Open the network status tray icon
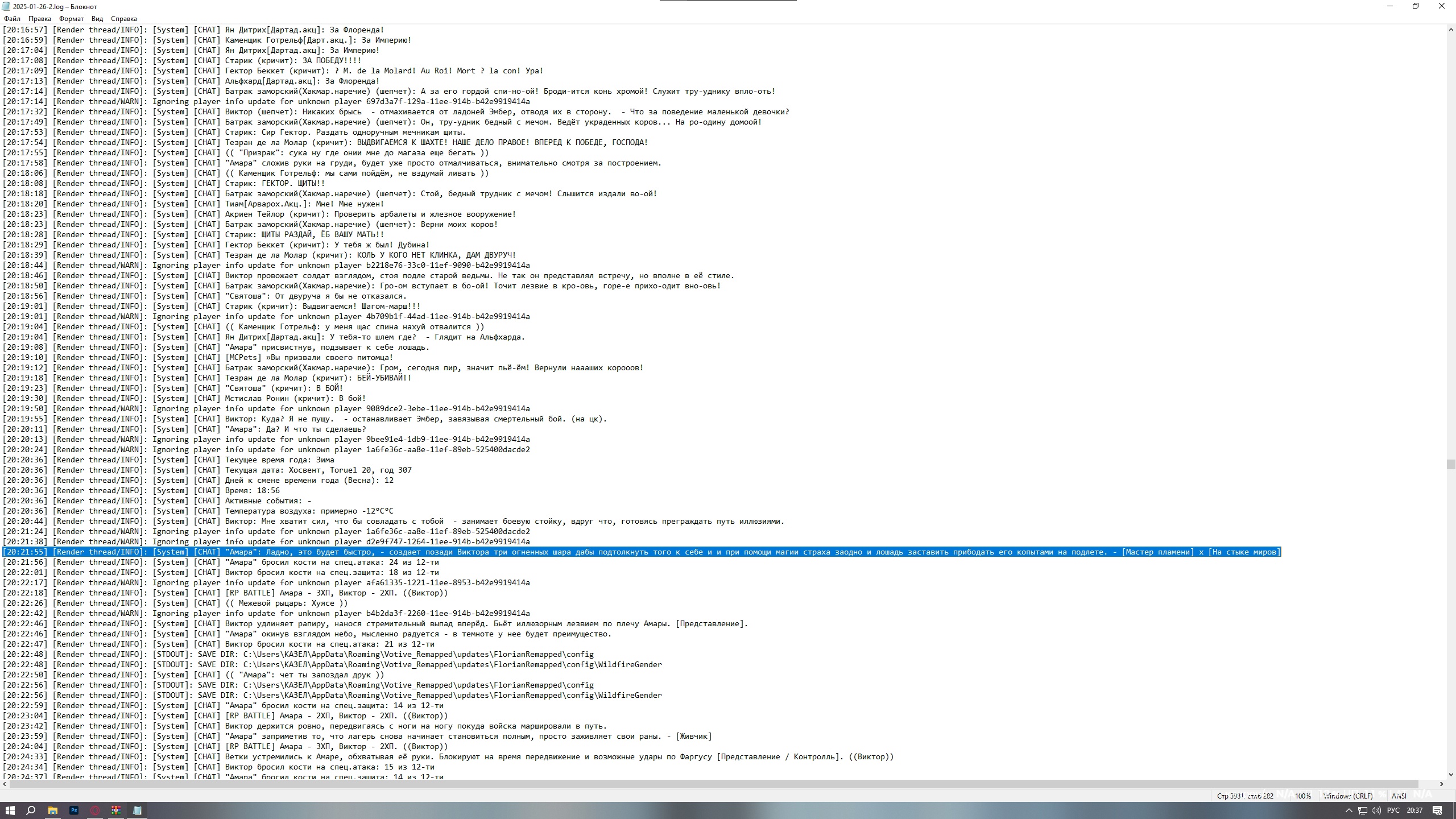This screenshot has width=1456, height=819. tap(1363, 810)
